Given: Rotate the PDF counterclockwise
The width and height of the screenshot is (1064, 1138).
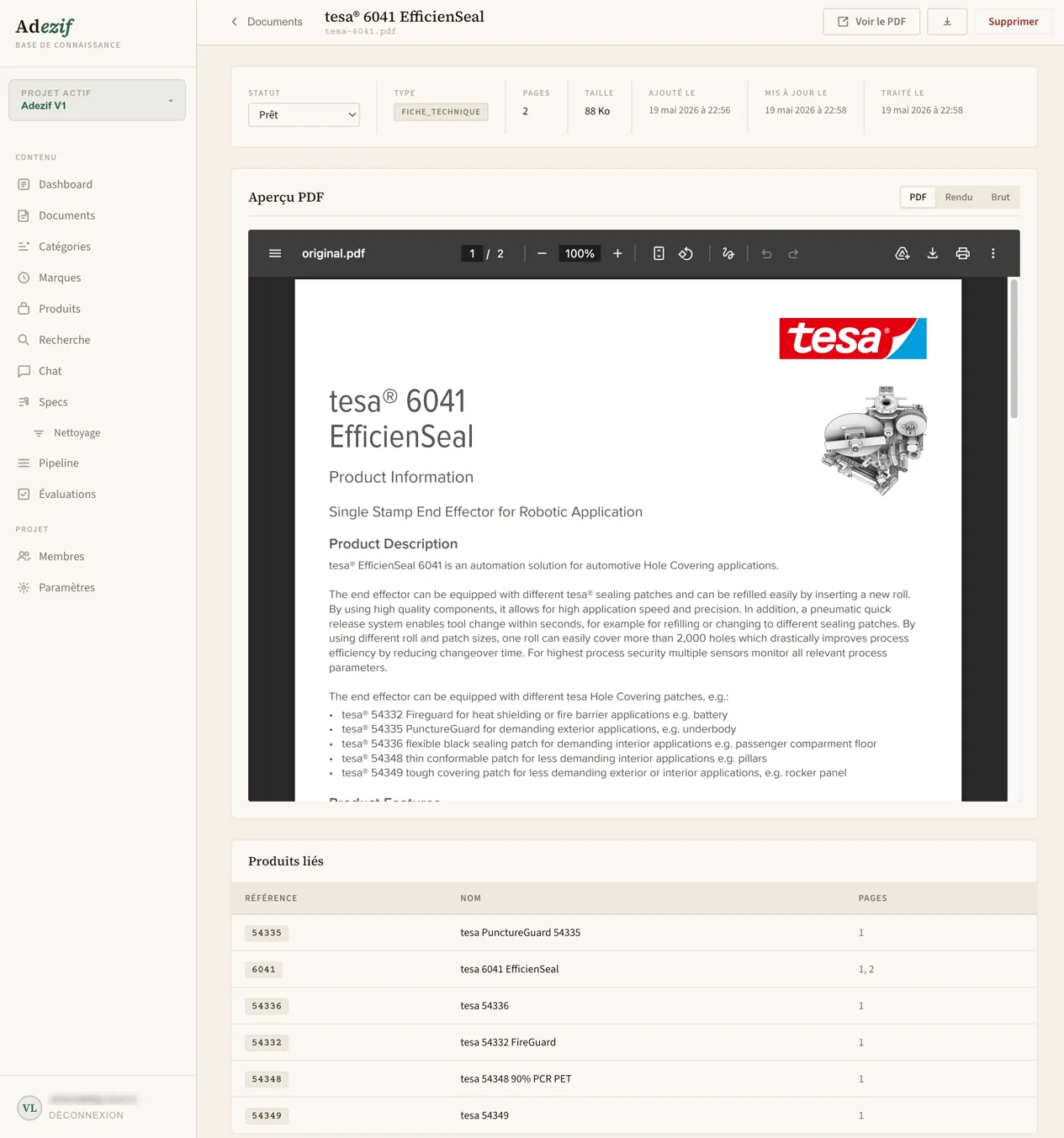Looking at the screenshot, I should pos(686,253).
